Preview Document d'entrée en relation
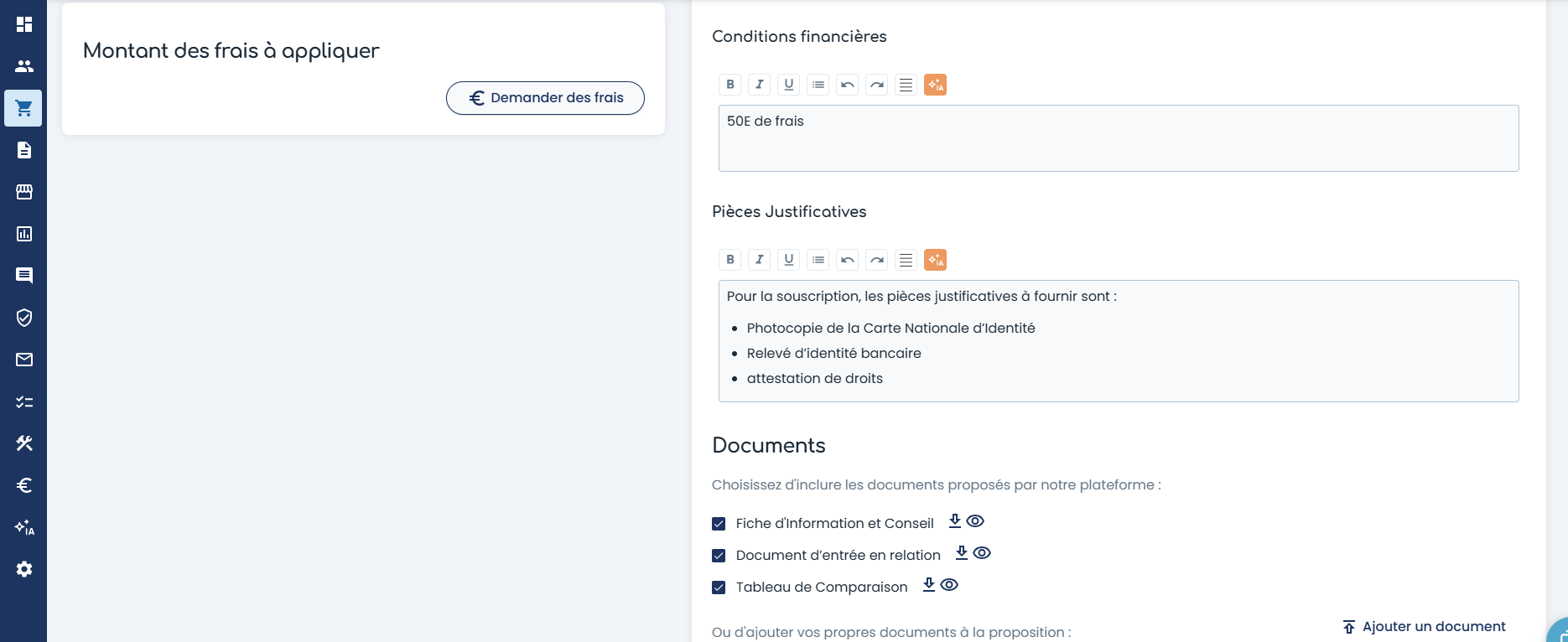Screen dimensions: 1568x642 [982, 553]
